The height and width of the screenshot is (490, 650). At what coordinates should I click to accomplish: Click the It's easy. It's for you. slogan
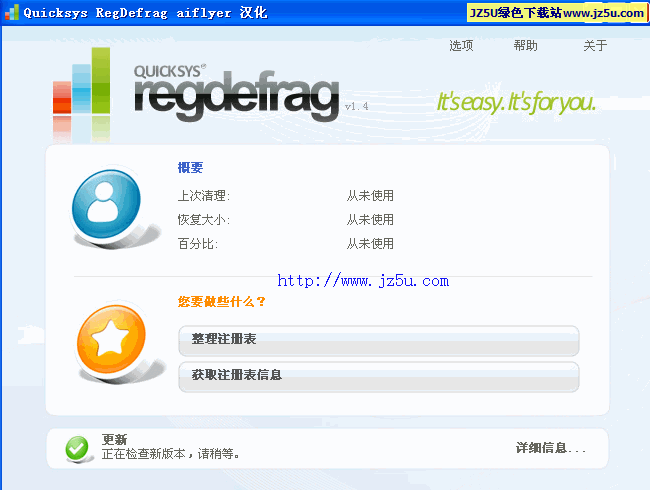click(x=516, y=102)
